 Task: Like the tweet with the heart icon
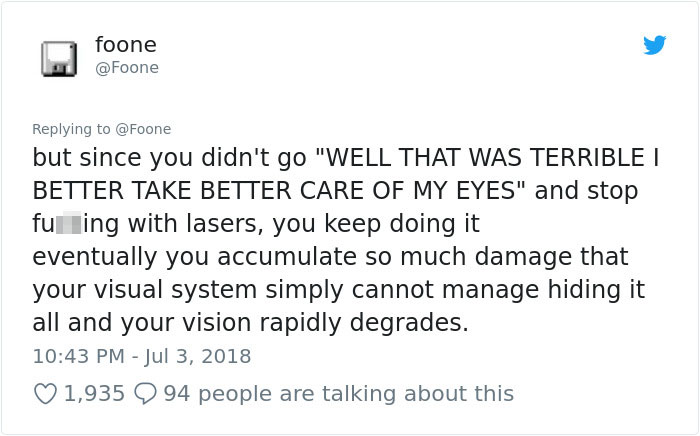[x=45, y=394]
